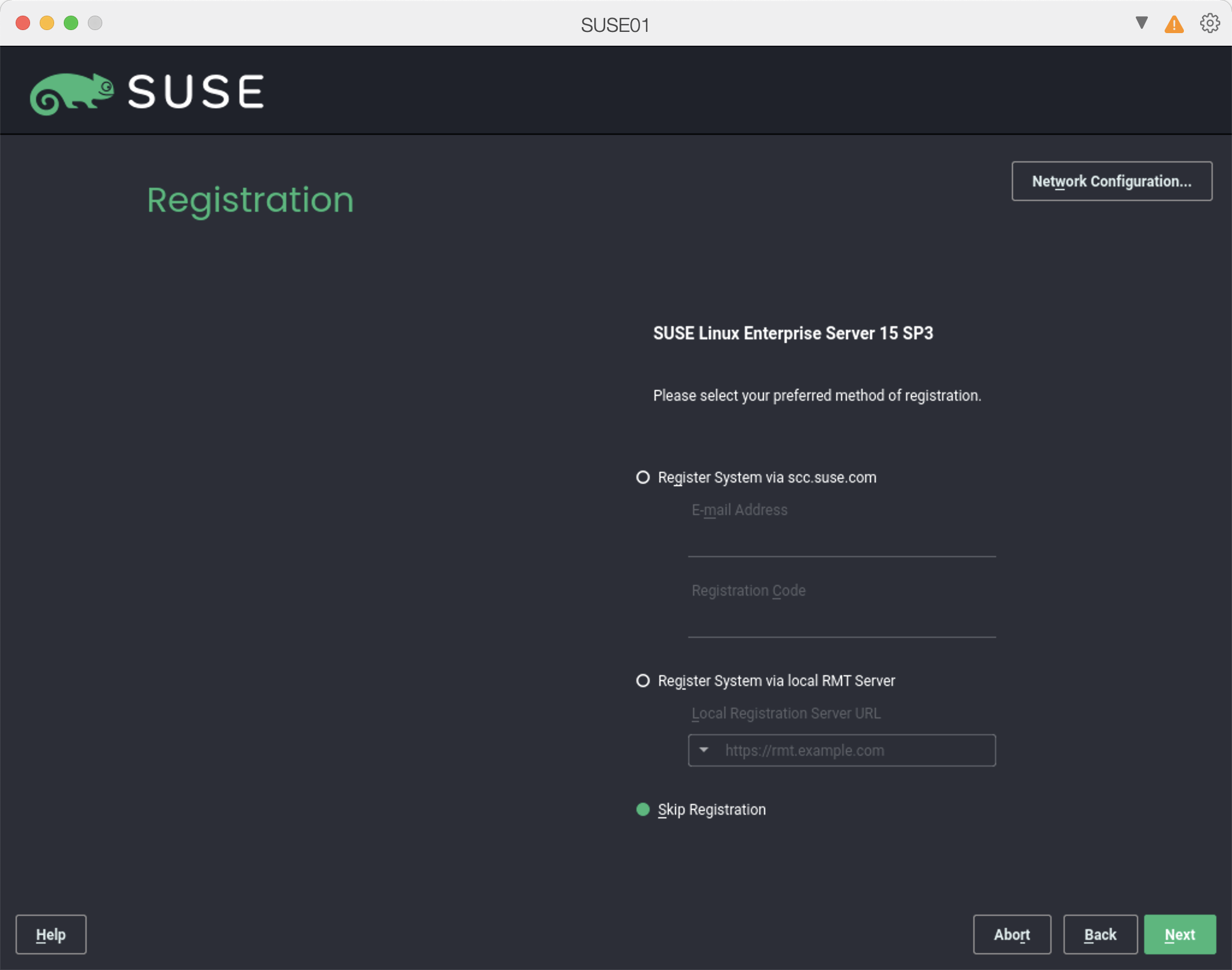The image size is (1232, 970).
Task: Select Register System via scc.suse.com
Action: (x=643, y=477)
